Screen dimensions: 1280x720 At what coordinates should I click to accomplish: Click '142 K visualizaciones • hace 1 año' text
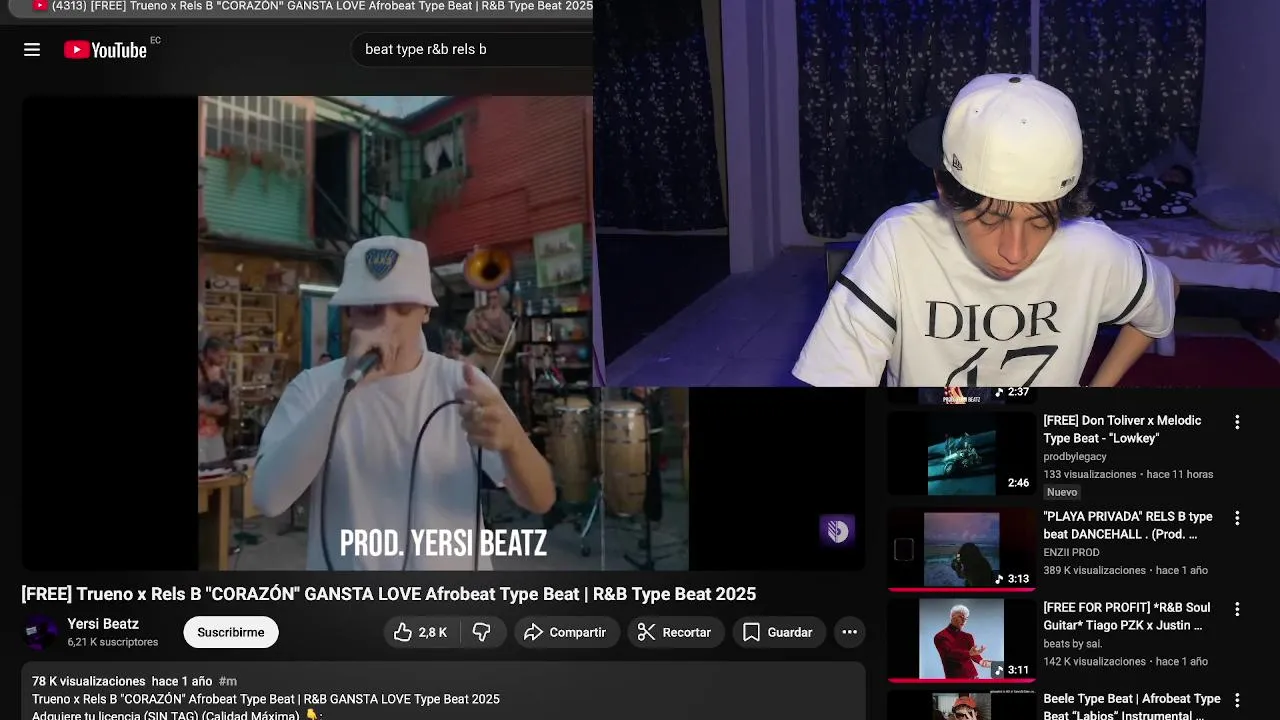point(1125,661)
